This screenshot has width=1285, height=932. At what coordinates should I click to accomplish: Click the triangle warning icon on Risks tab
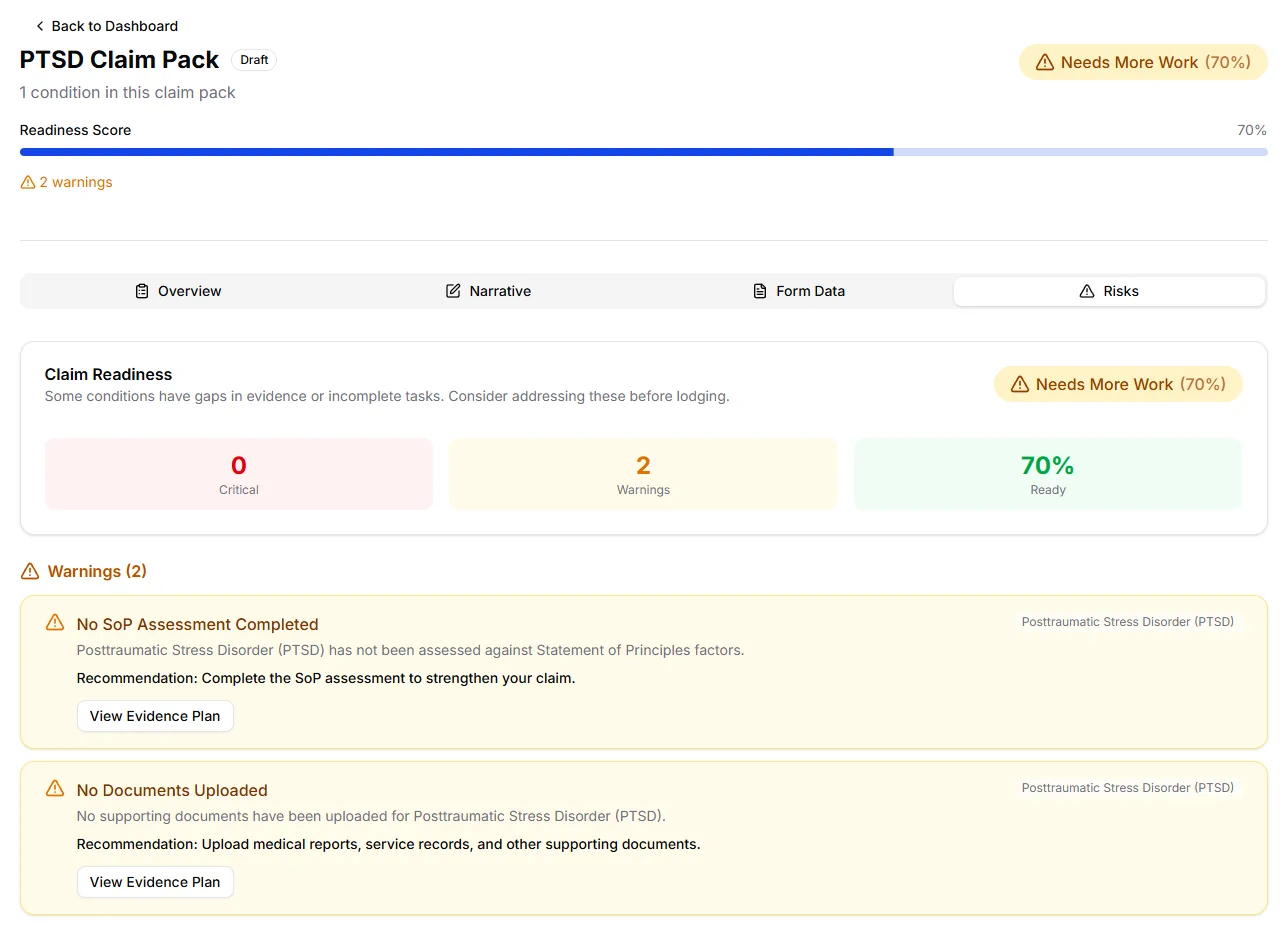(1087, 291)
